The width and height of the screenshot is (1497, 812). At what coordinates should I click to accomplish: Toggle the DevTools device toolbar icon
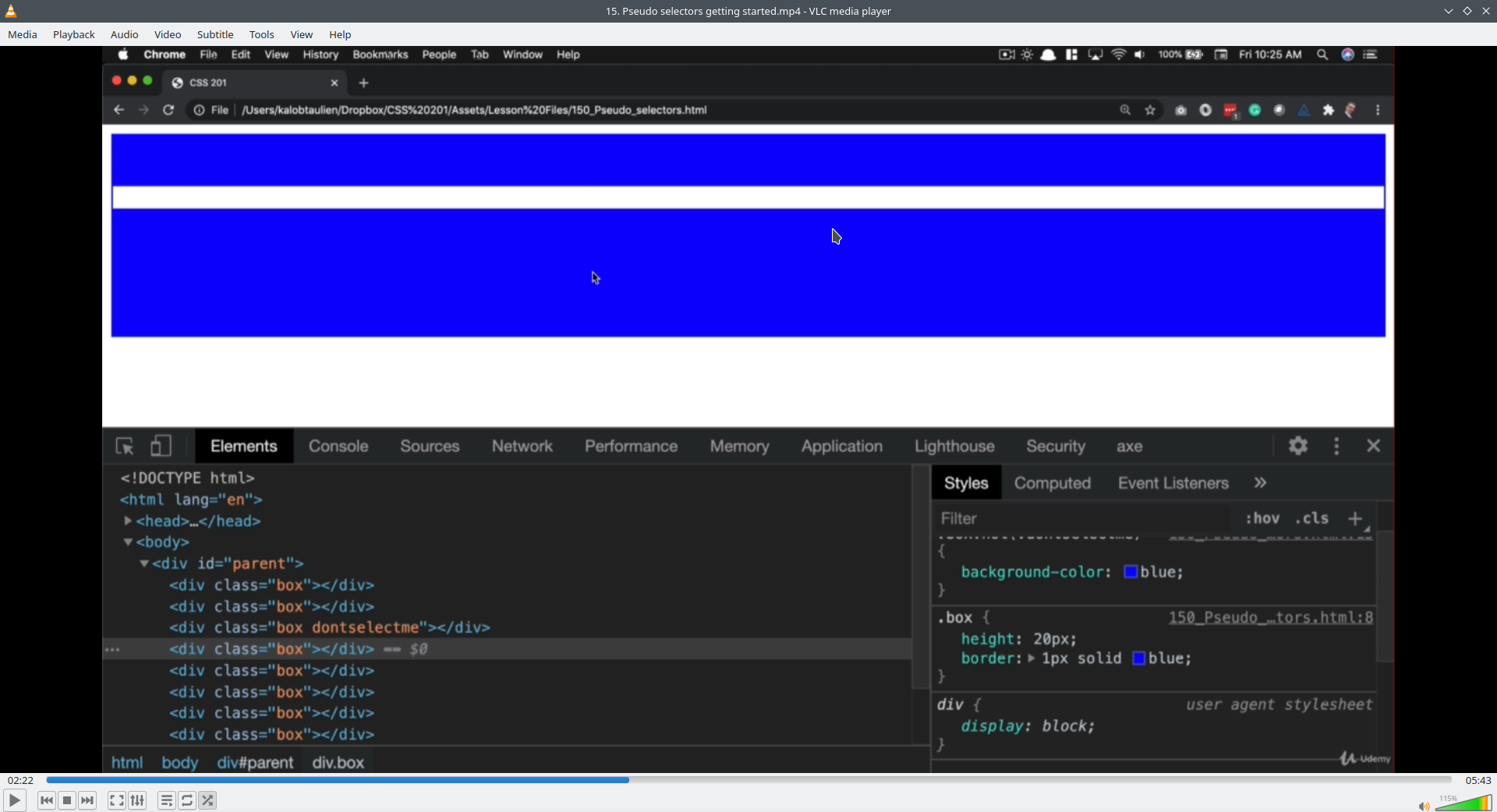tap(161, 446)
